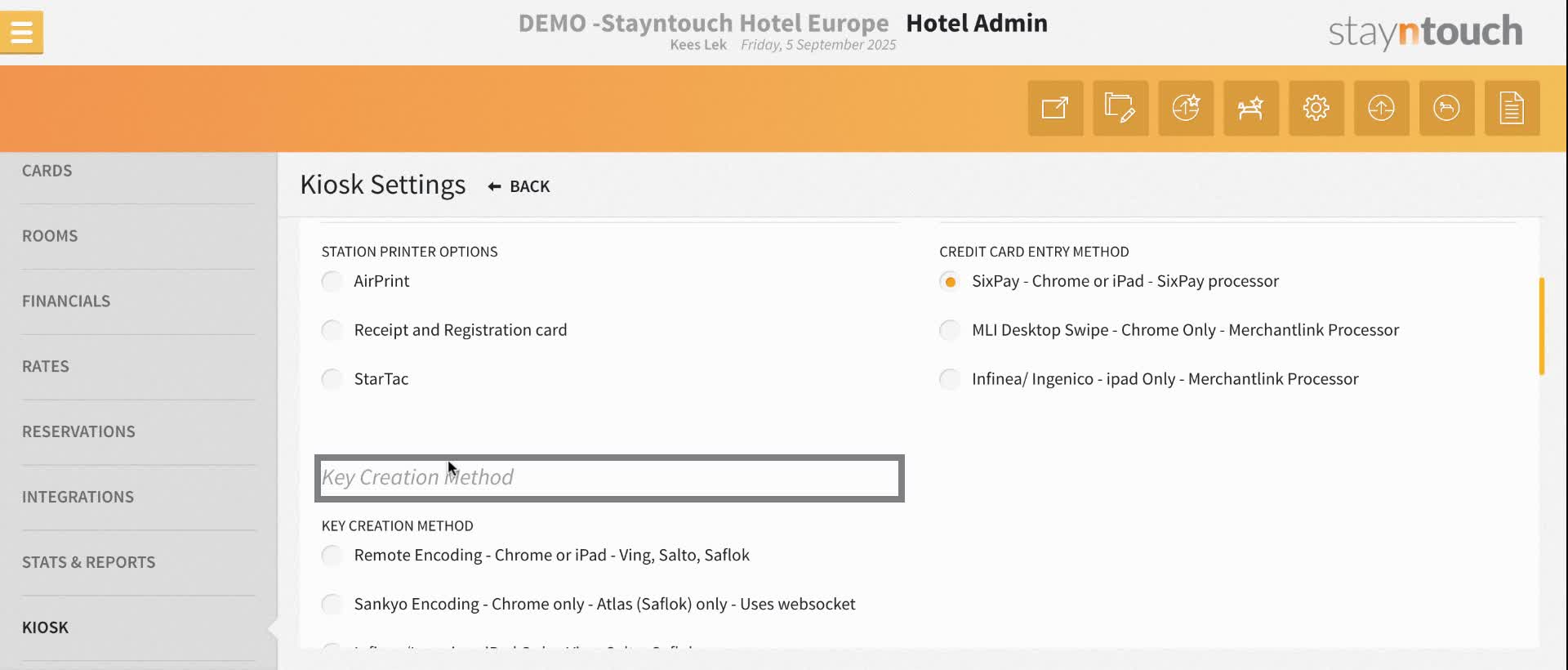1568x670 pixels.
Task: Open the hamburger main menu
Action: 22,33
